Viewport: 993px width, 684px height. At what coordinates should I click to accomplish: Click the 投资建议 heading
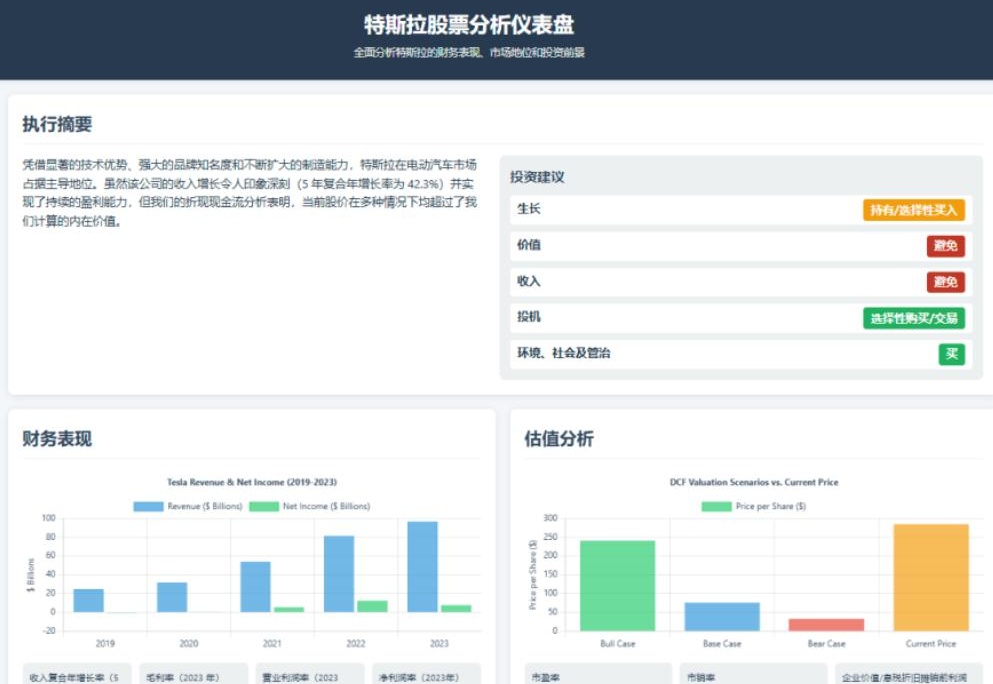point(537,177)
